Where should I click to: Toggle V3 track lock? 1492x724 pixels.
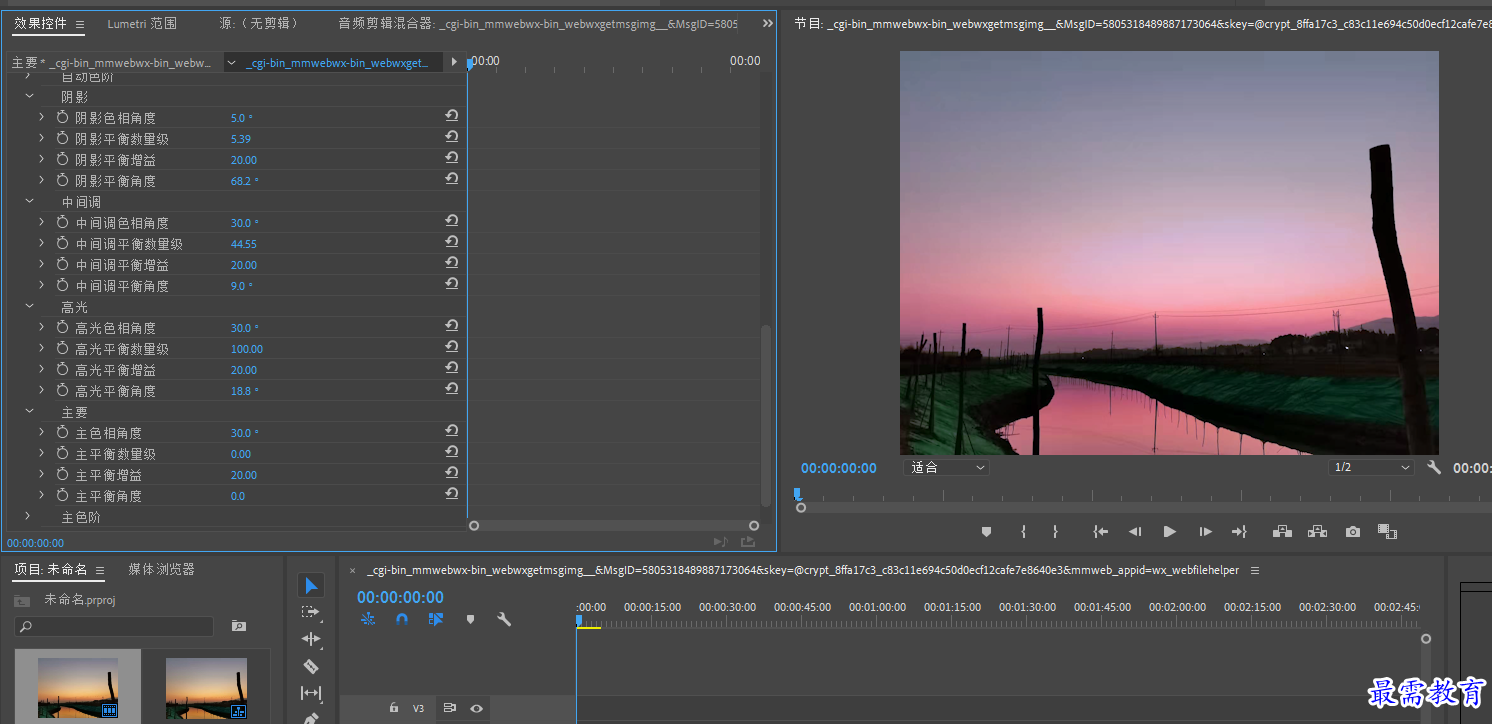tap(394, 708)
